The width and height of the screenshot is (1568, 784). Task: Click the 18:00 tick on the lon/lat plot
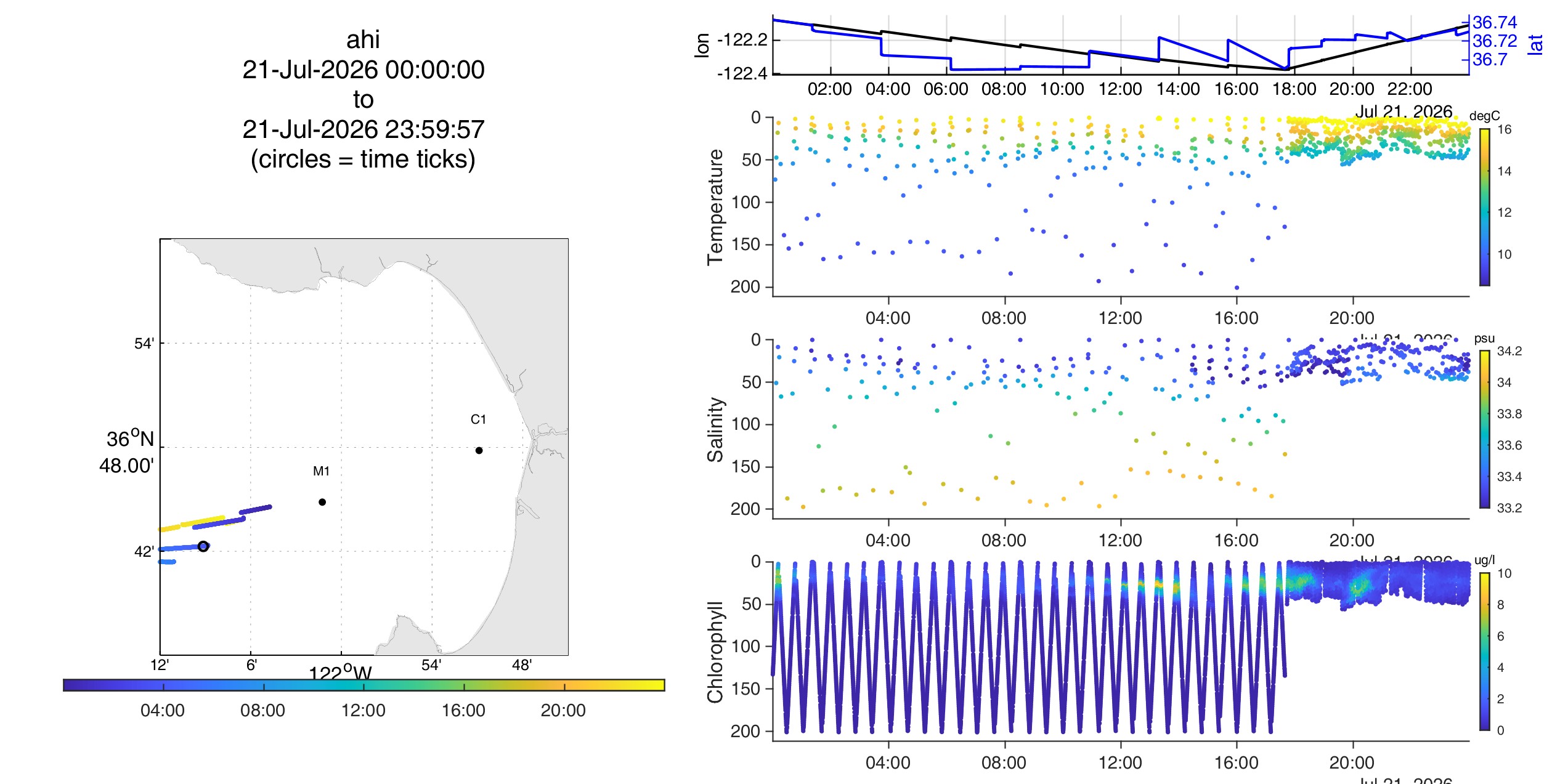click(1294, 89)
